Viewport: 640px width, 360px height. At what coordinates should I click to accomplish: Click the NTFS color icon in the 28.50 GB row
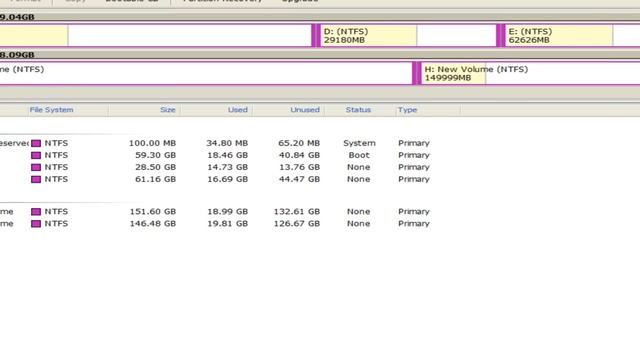point(36,167)
